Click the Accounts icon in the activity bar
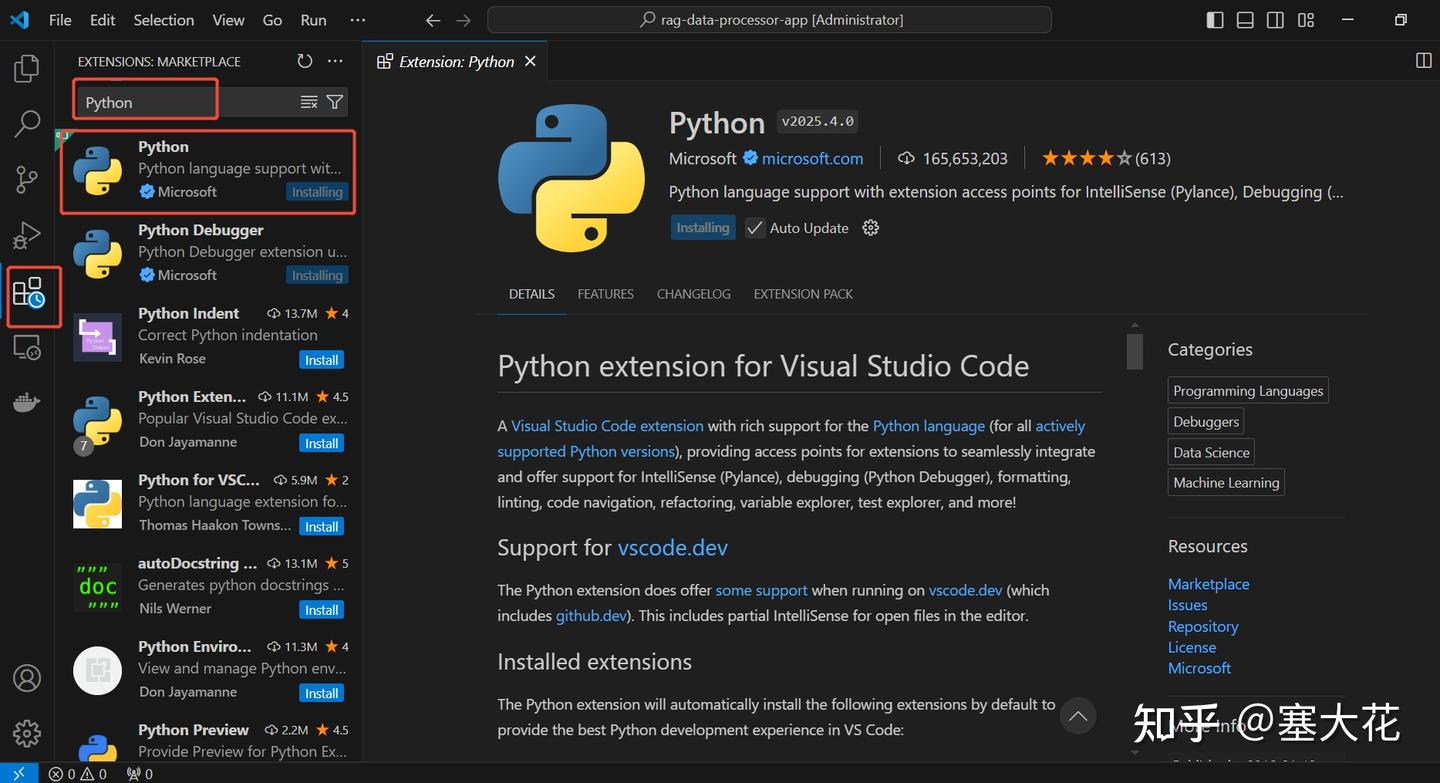Screen dimensions: 1440x783 point(26,678)
